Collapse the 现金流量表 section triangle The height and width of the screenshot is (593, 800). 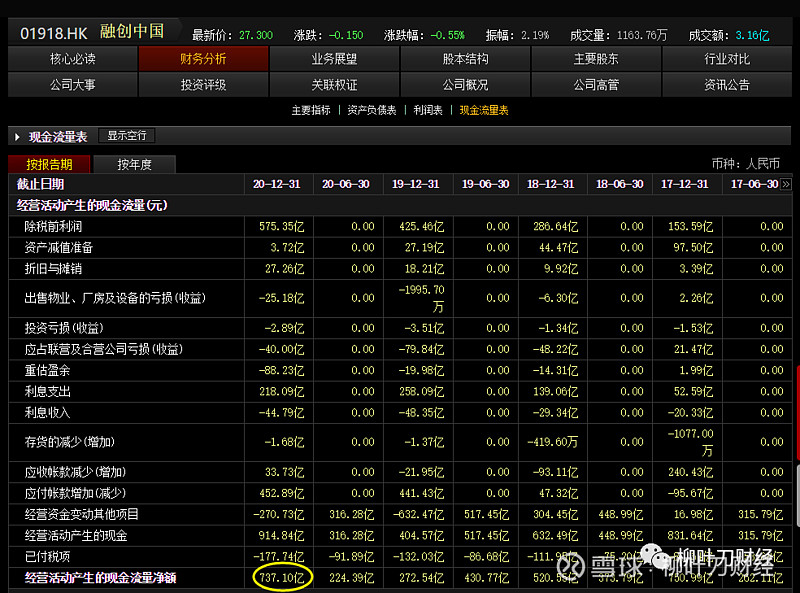click(x=17, y=137)
